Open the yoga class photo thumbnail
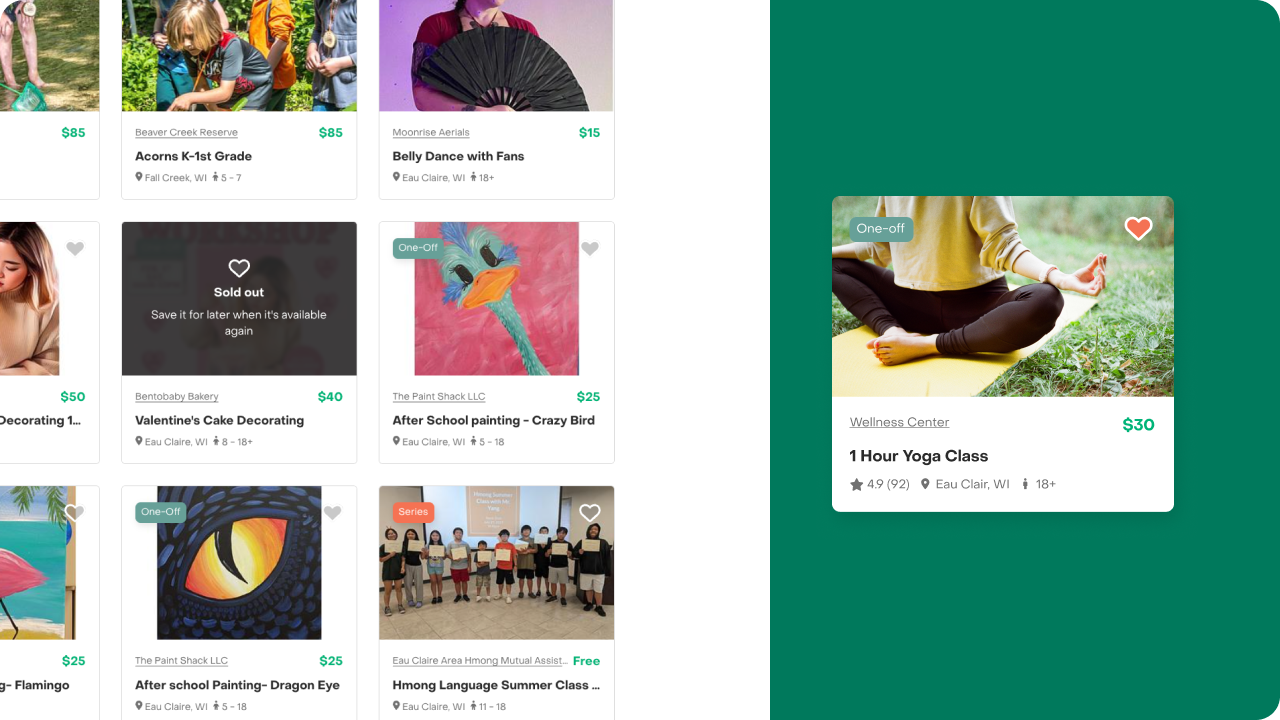This screenshot has height=720, width=1280. pyautogui.click(x=1003, y=297)
